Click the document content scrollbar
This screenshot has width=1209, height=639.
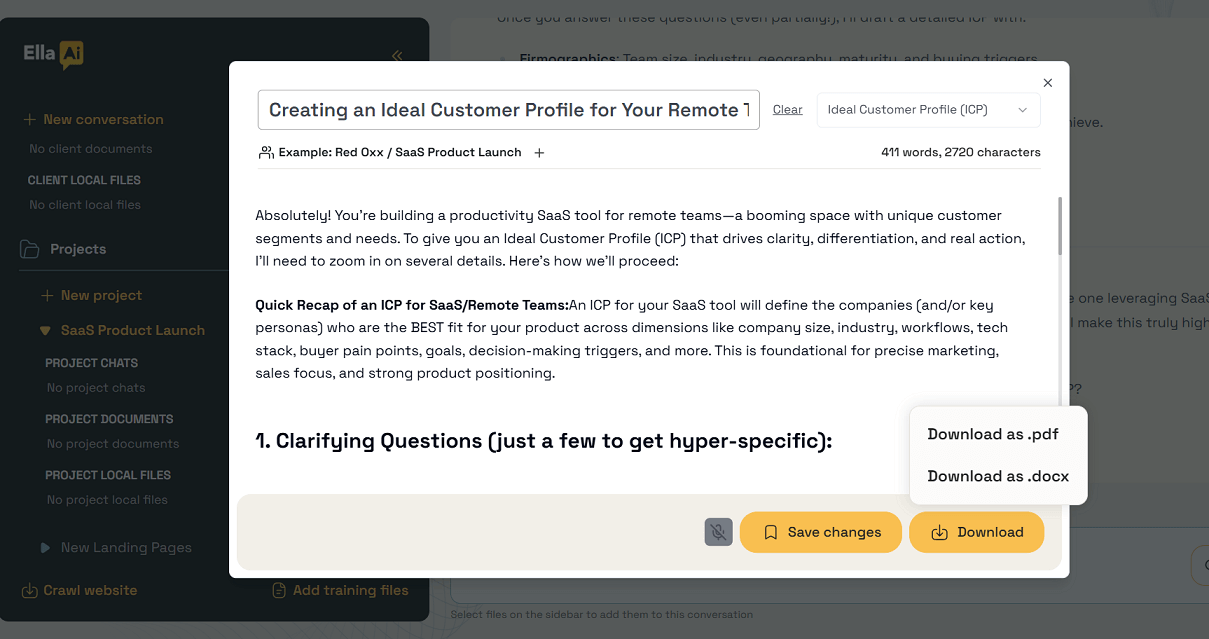click(1059, 225)
